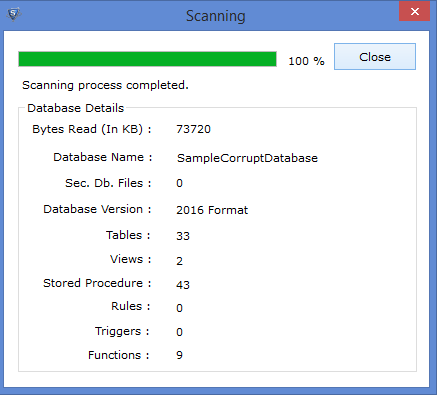Click the Sec. Db. Files value 0

click(179, 183)
